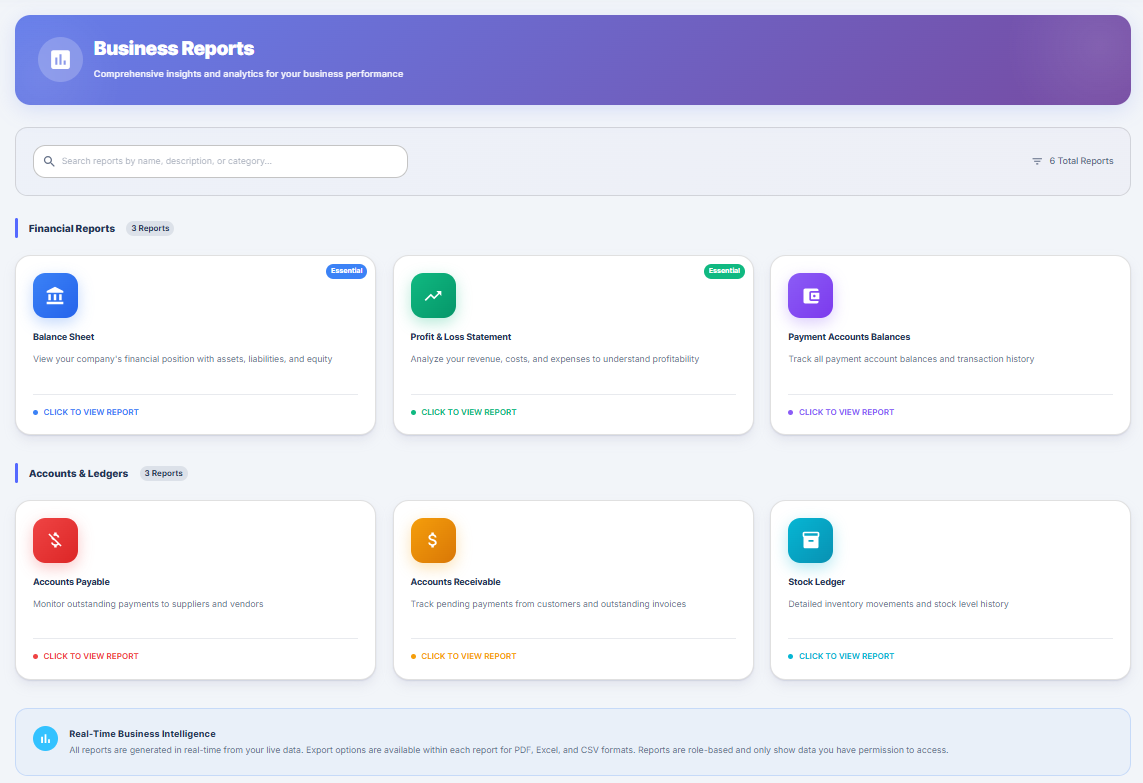Select the Financial Reports section header
The image size is (1143, 783).
point(70,228)
